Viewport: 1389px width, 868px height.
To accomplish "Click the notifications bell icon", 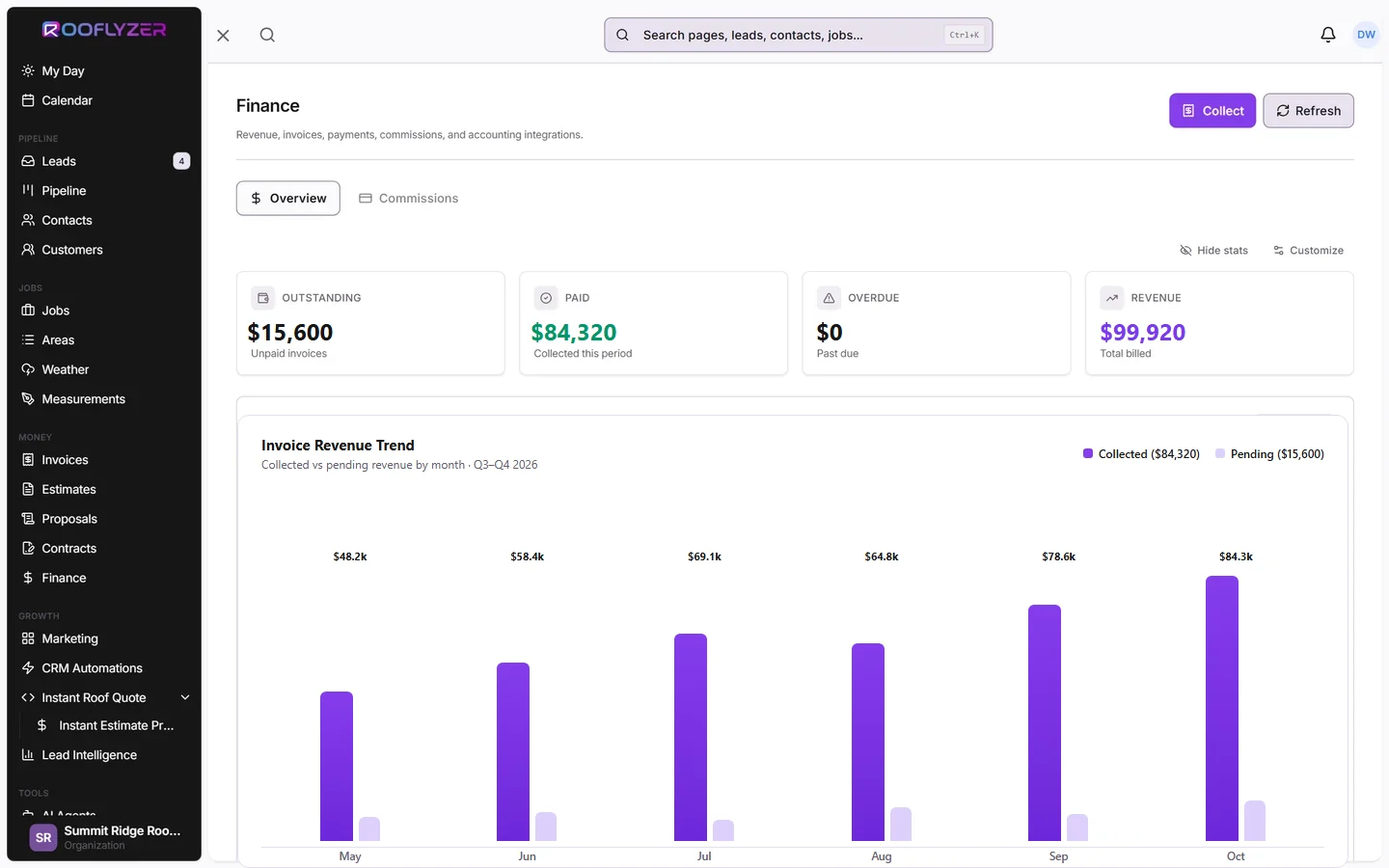I will coord(1328,35).
